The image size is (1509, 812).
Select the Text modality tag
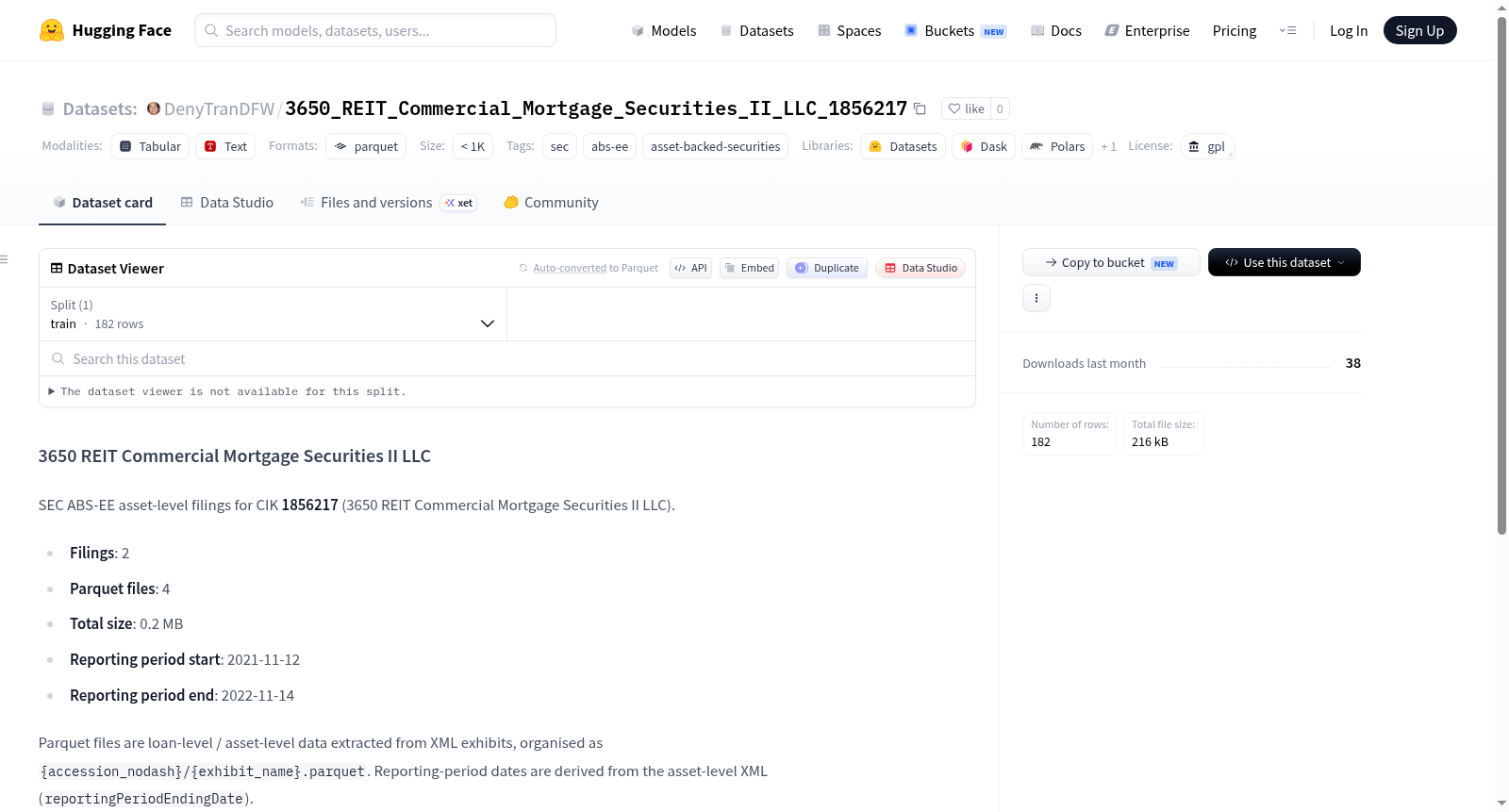pyautogui.click(x=225, y=146)
